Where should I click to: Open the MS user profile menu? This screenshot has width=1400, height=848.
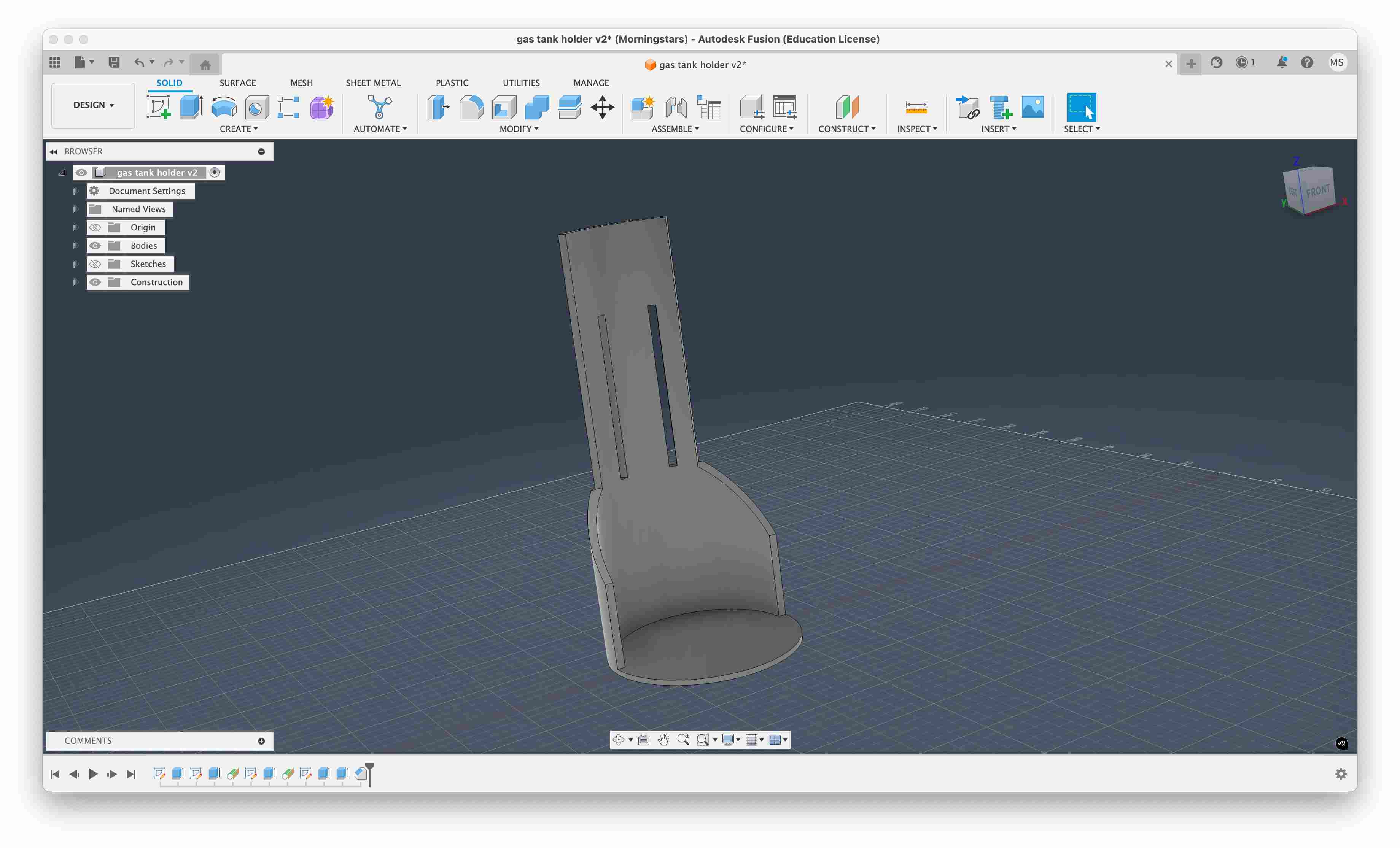1337,62
